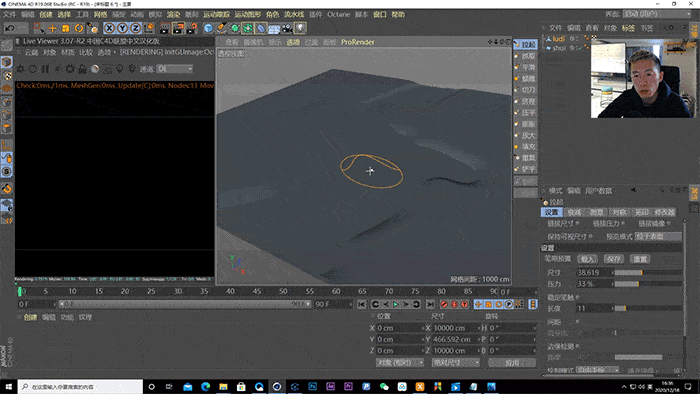
Task: Open the 渲染 (Render) main menu
Action: coord(174,14)
